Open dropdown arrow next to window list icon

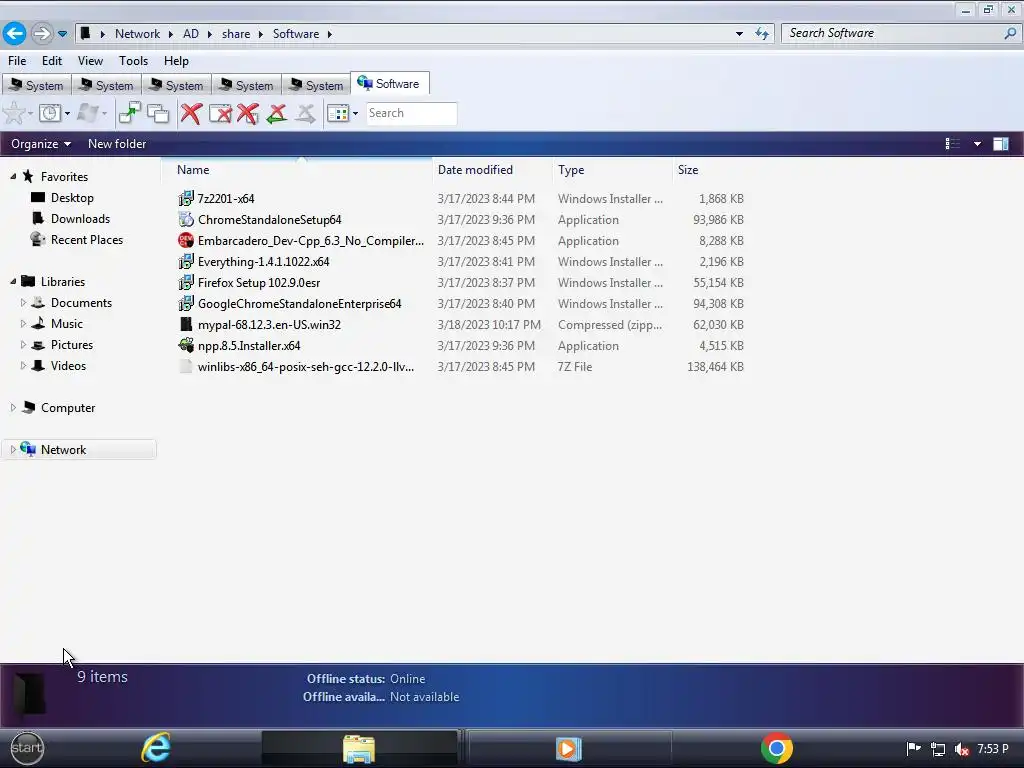[x=355, y=114]
